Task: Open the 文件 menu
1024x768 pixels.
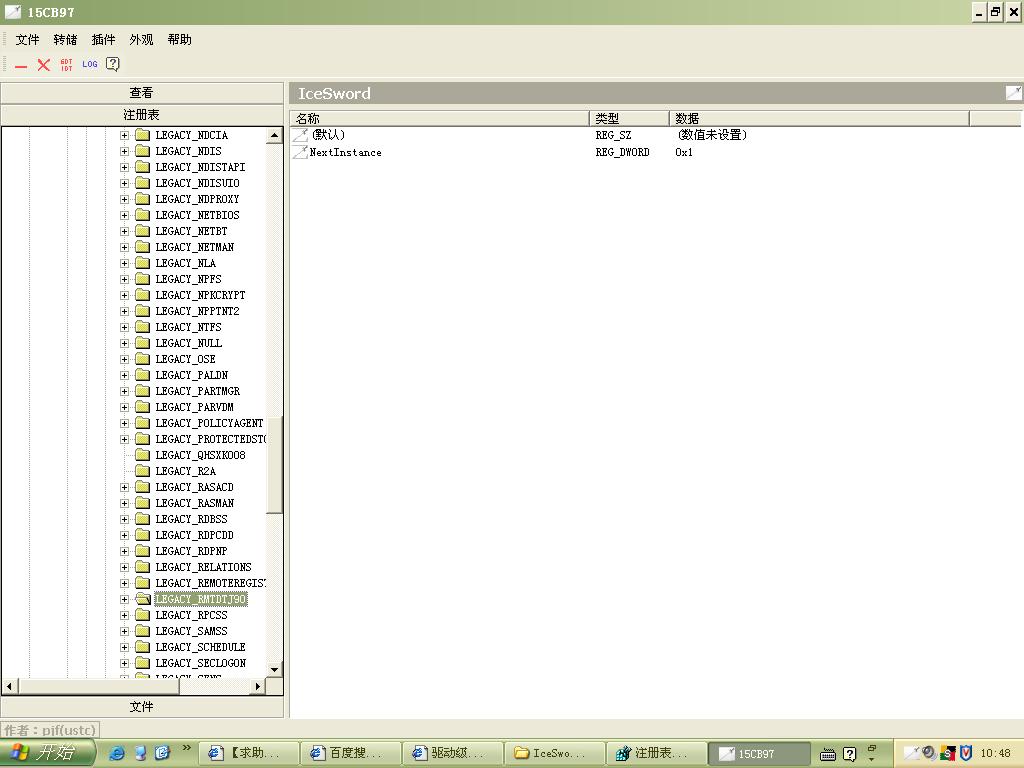Action: 27,40
